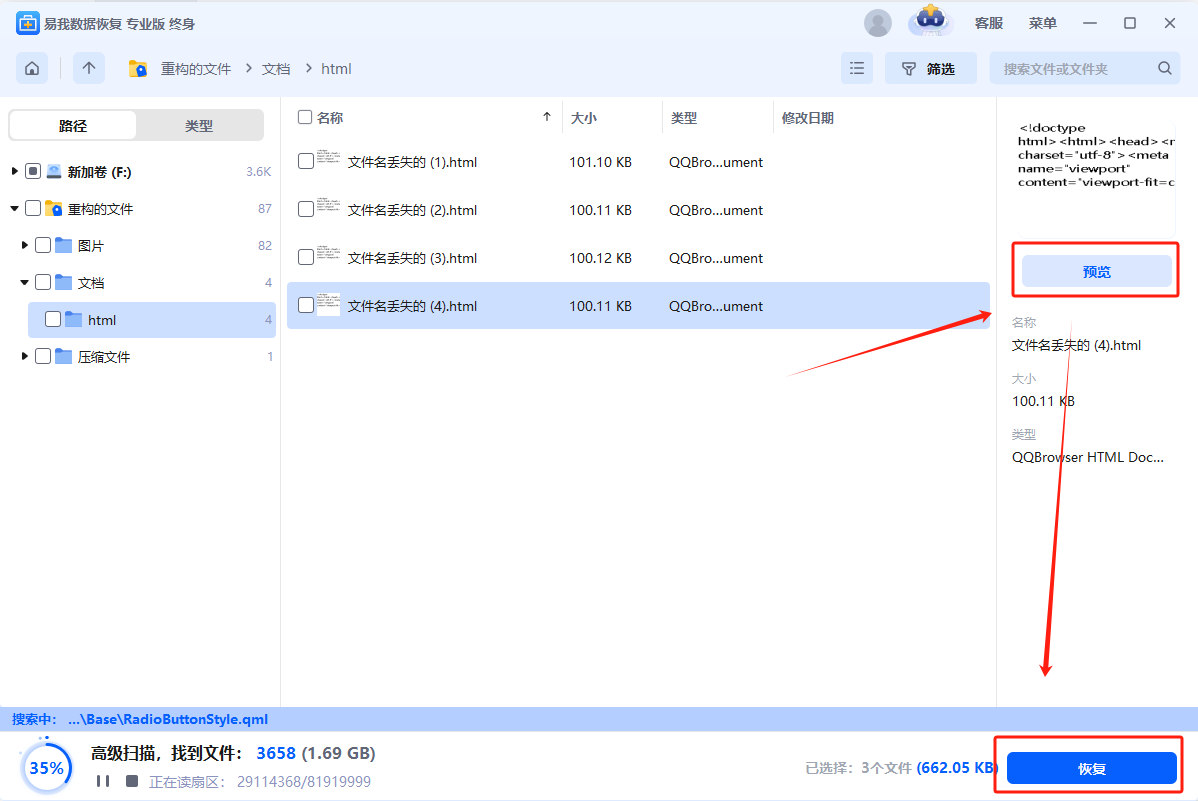Expand the 压缩文件 tree node
Image resolution: width=1198 pixels, height=801 pixels.
point(24,357)
